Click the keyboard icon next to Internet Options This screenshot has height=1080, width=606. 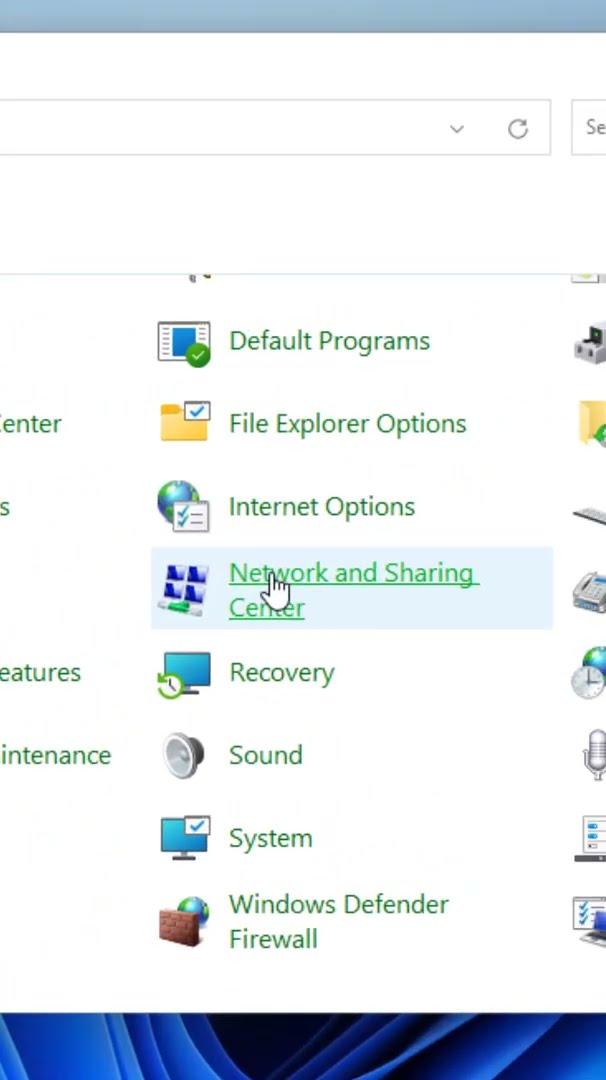click(590, 515)
